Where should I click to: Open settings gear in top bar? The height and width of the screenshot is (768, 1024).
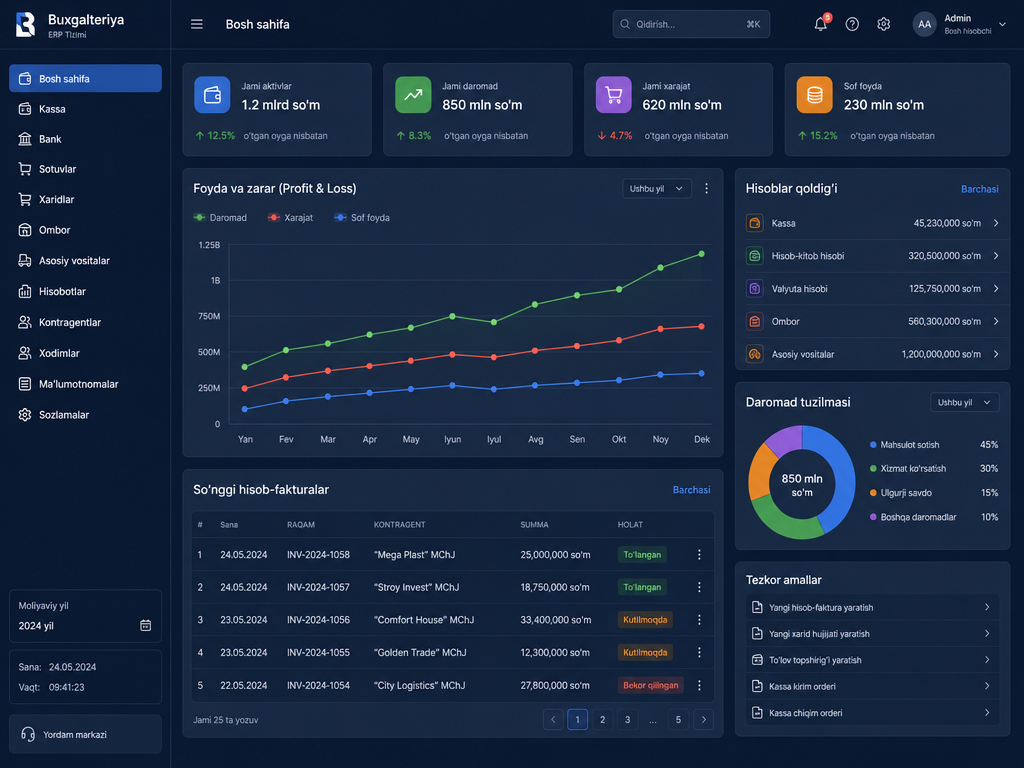coord(884,24)
